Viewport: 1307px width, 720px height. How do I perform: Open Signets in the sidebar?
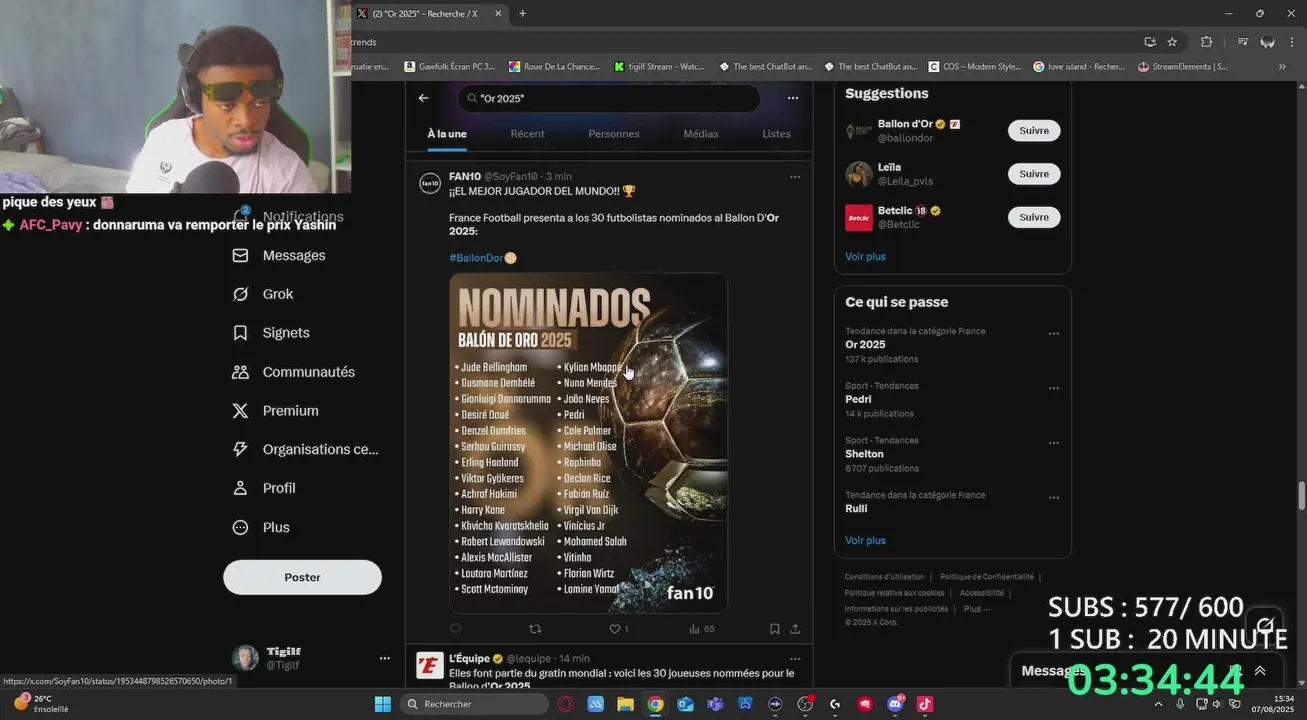coord(271,333)
